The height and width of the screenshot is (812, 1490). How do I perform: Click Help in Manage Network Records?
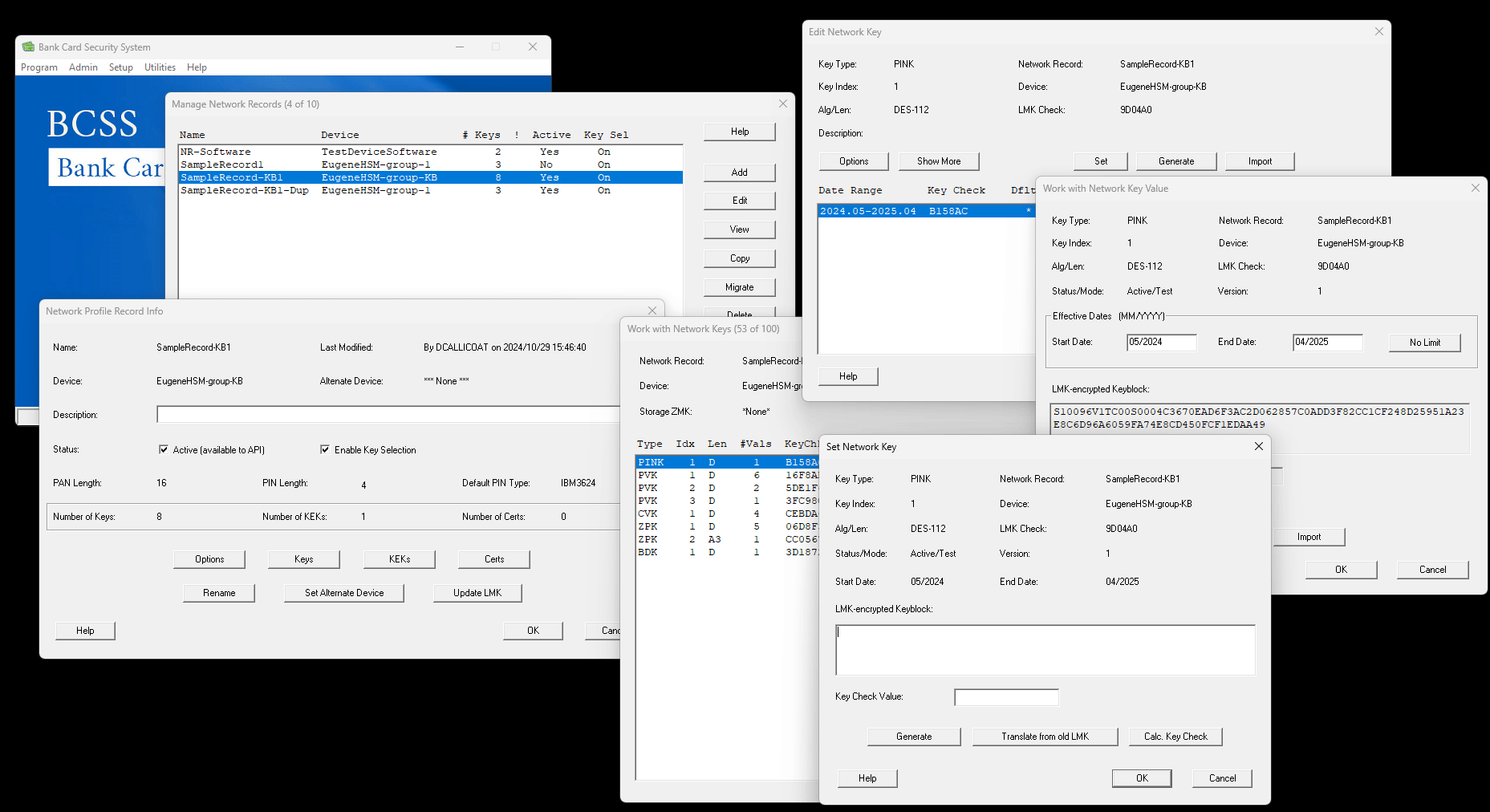click(740, 132)
